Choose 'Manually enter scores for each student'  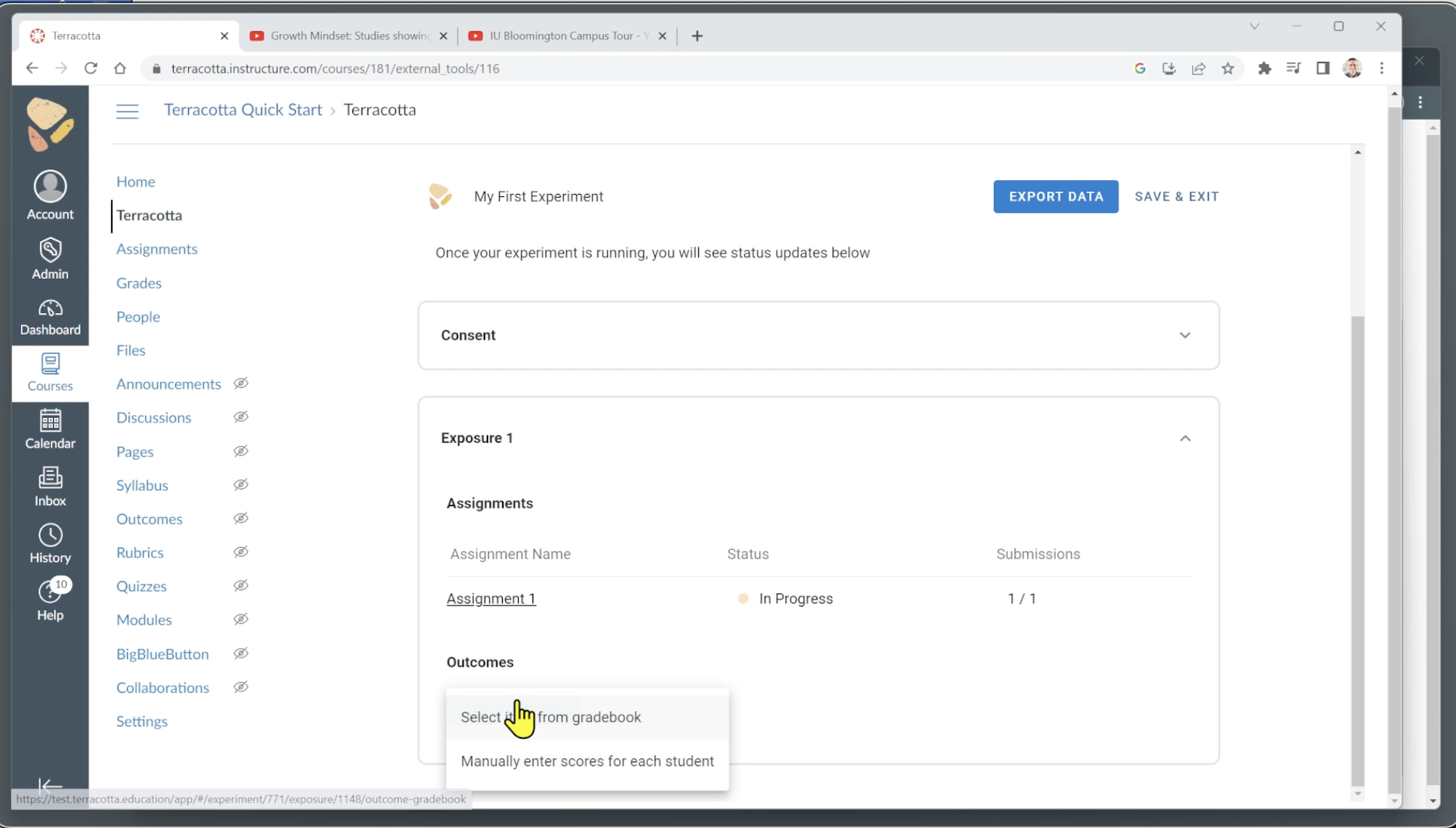click(x=587, y=761)
